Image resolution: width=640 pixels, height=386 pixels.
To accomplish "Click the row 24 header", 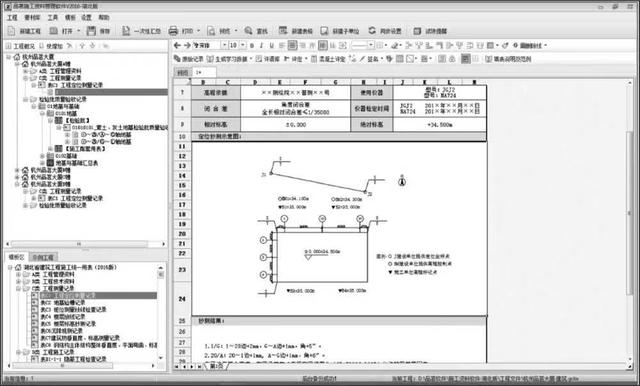I will pyautogui.click(x=182, y=299).
